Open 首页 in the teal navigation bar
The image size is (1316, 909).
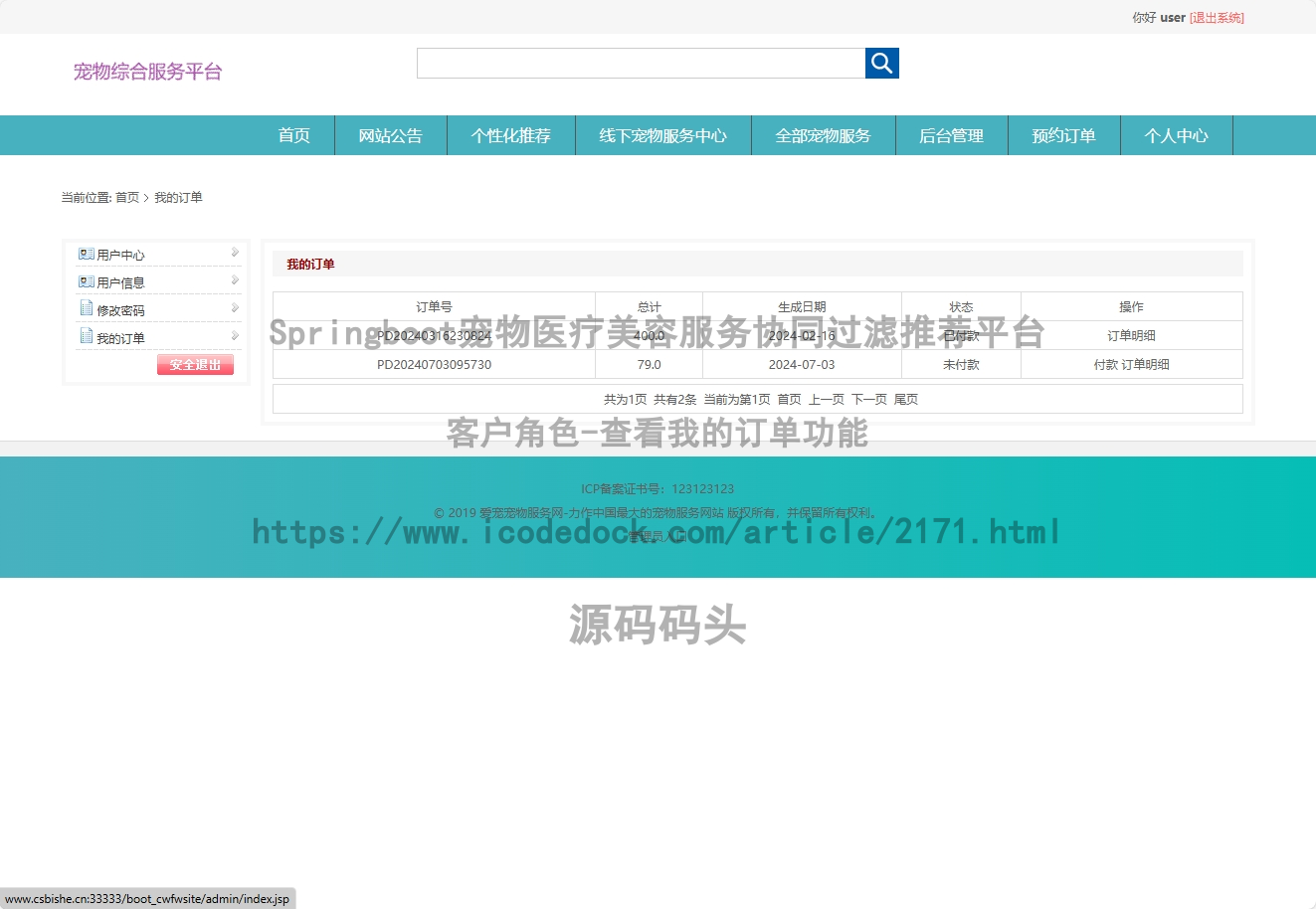click(x=294, y=135)
